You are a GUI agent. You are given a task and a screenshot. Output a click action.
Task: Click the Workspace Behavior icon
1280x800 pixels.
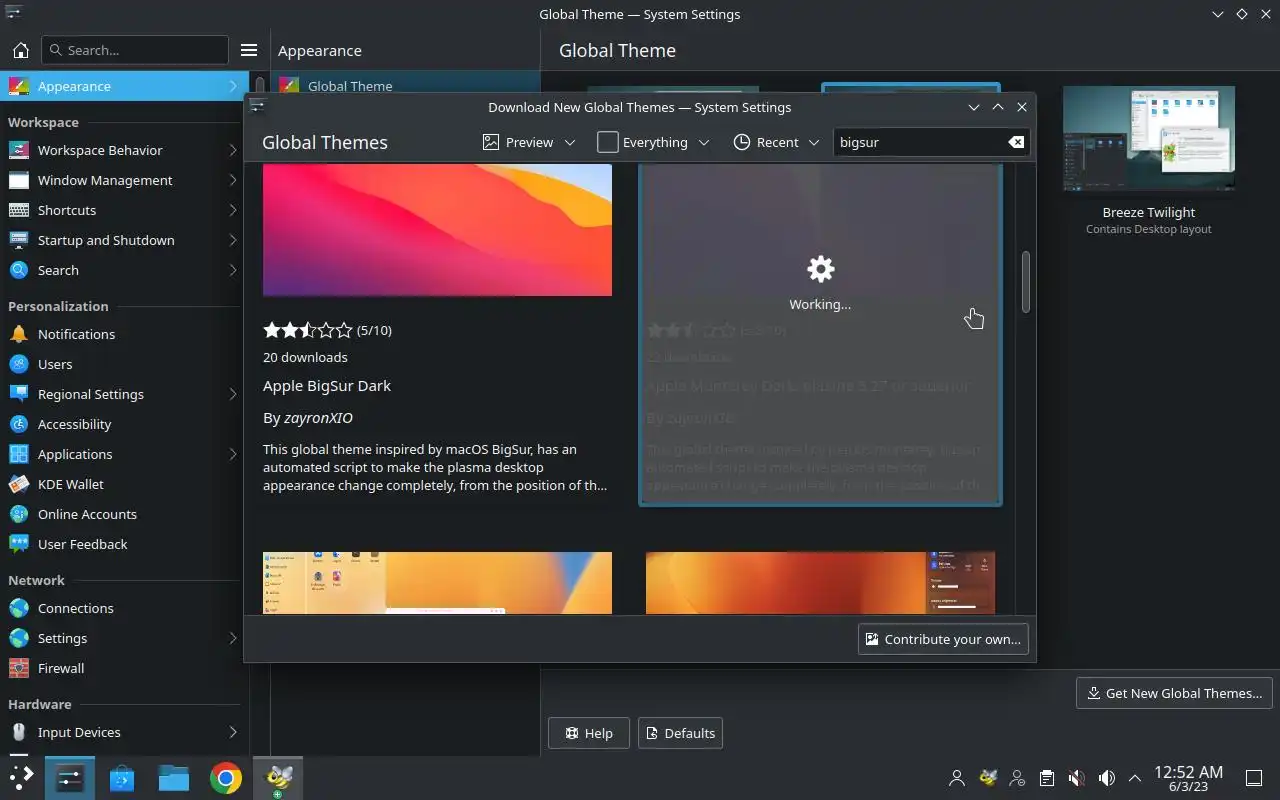point(19,150)
